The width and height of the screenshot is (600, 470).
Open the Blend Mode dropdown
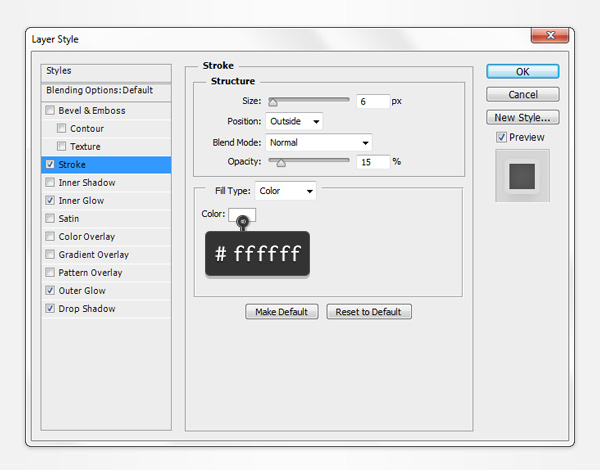tap(318, 143)
